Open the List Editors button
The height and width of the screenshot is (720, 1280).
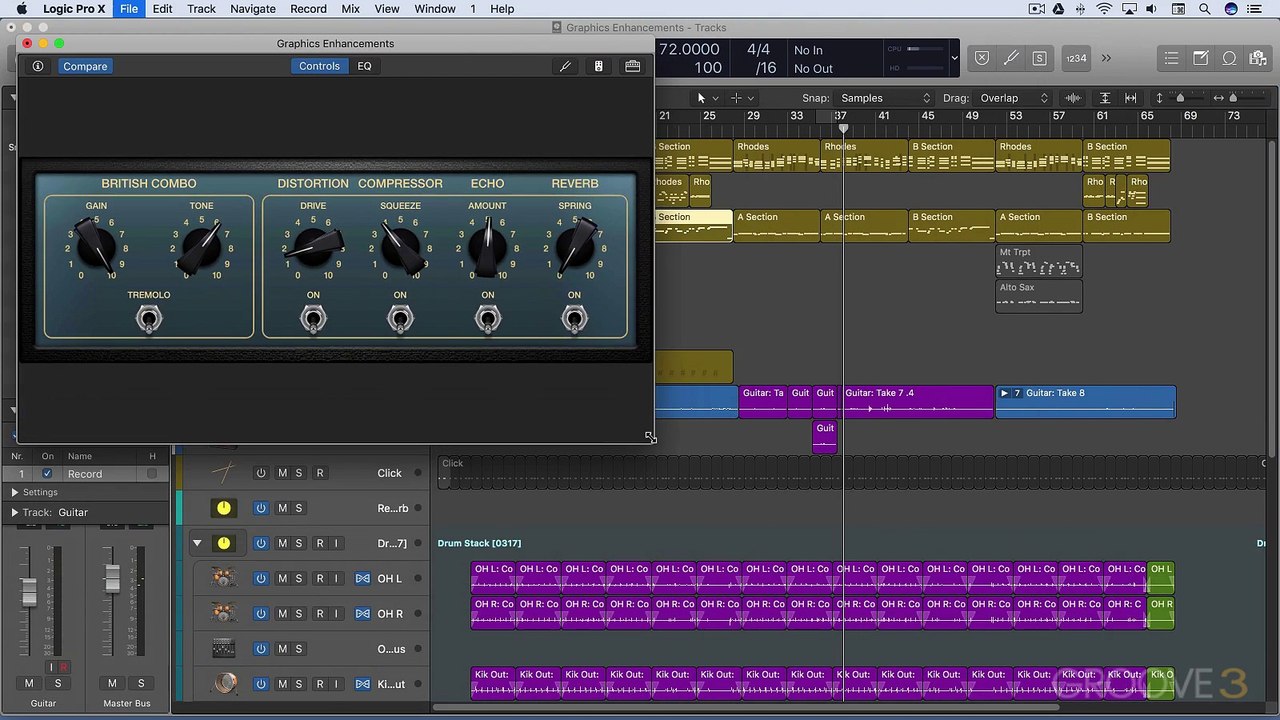(1171, 58)
